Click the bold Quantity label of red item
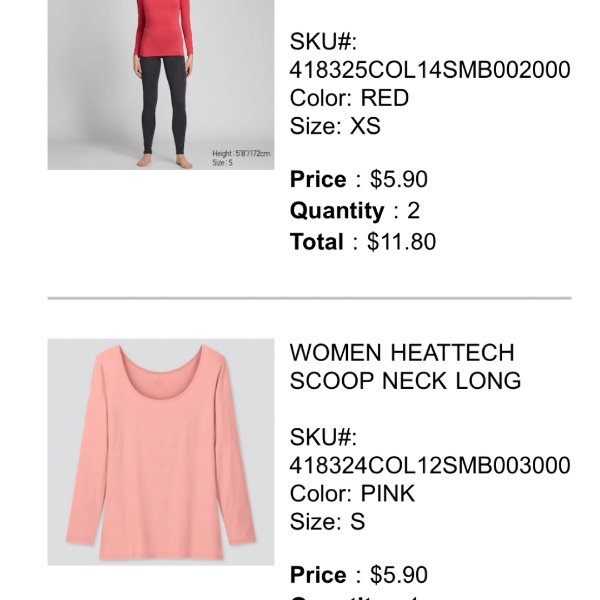Viewport: 600px width, 600px height. (x=337, y=211)
